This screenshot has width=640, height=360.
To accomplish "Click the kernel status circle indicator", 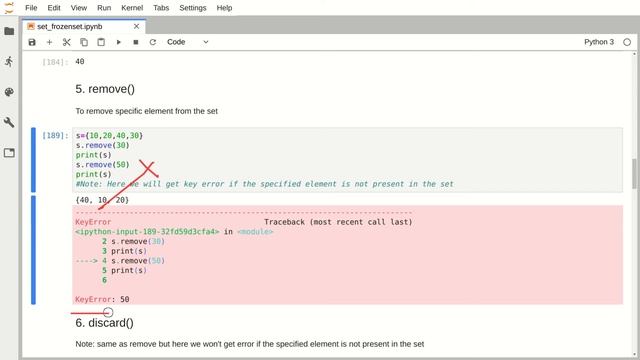I will click(x=627, y=42).
